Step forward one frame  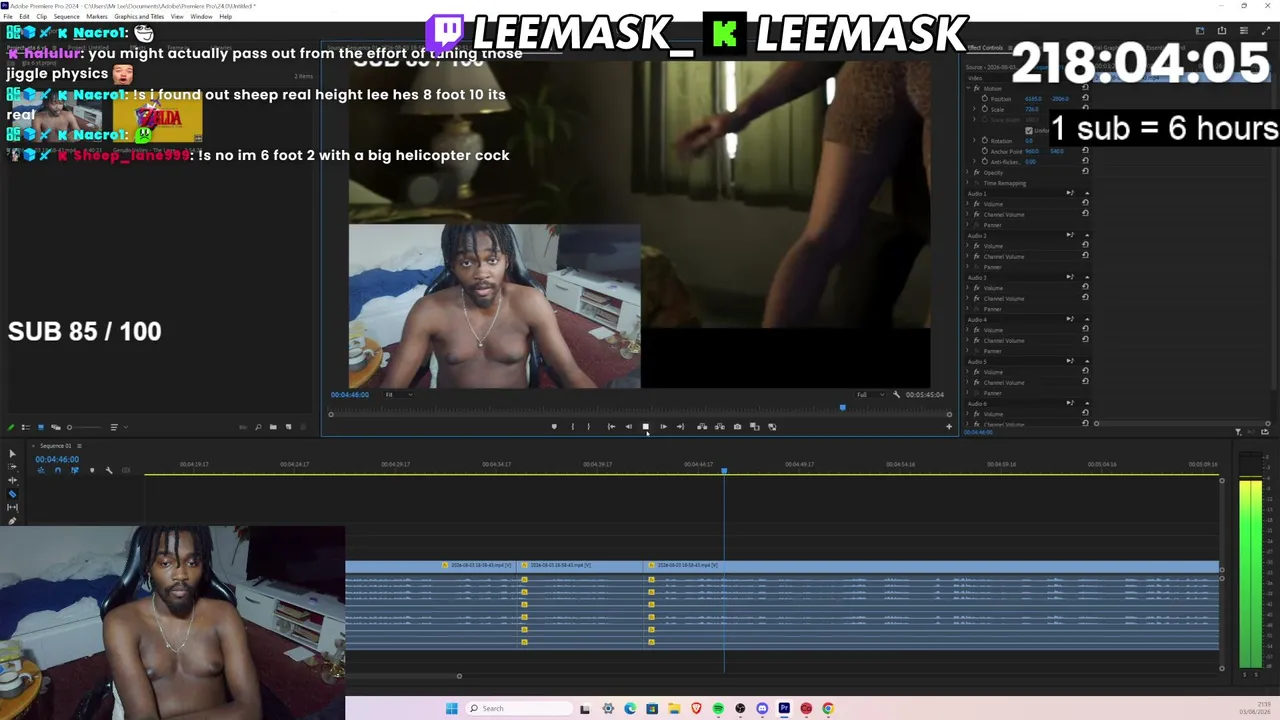point(663,427)
